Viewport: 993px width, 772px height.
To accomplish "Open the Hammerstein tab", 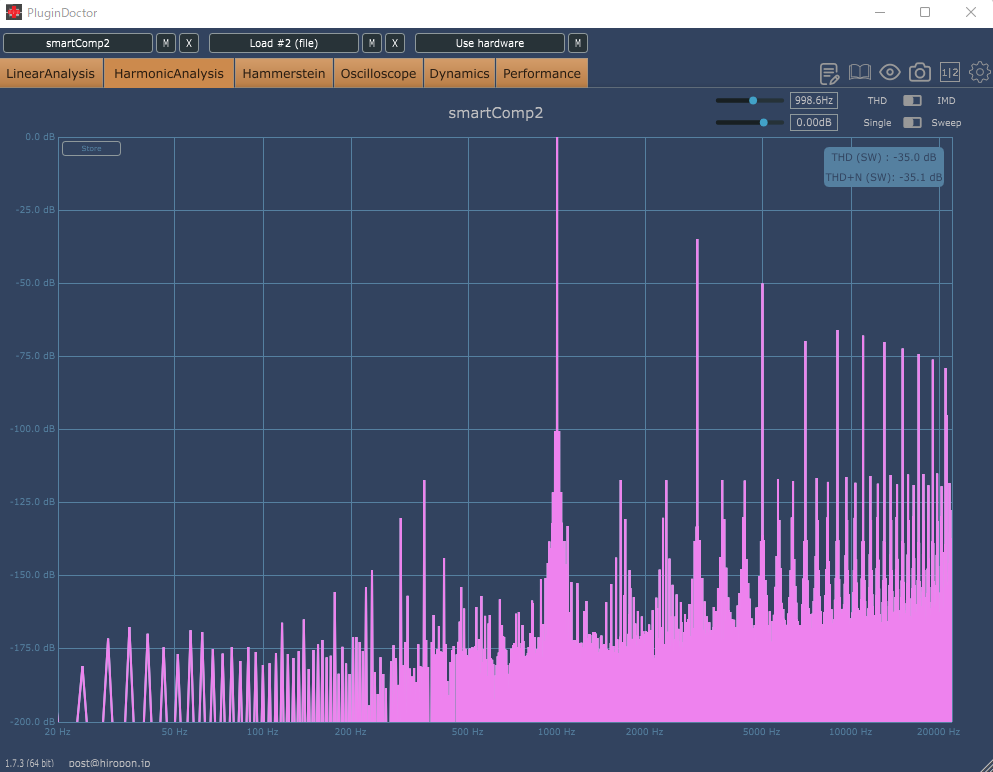I will (x=284, y=73).
